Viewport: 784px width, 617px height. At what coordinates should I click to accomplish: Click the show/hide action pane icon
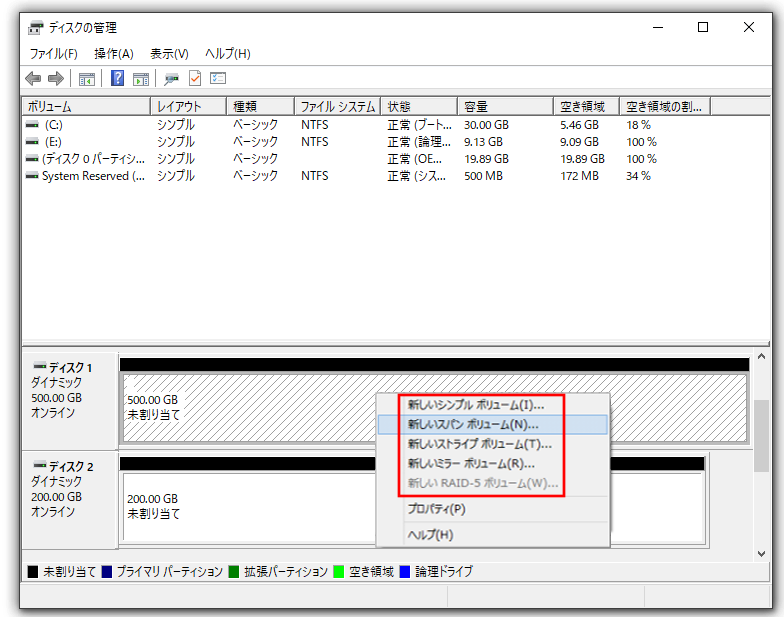(x=141, y=79)
